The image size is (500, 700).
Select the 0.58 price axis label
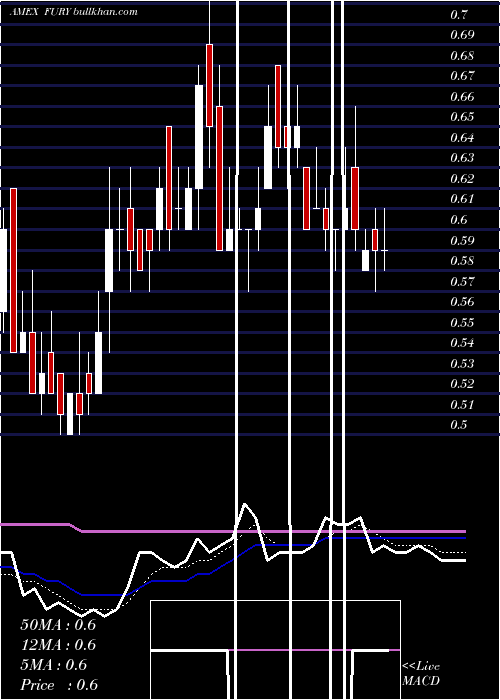coord(462,261)
